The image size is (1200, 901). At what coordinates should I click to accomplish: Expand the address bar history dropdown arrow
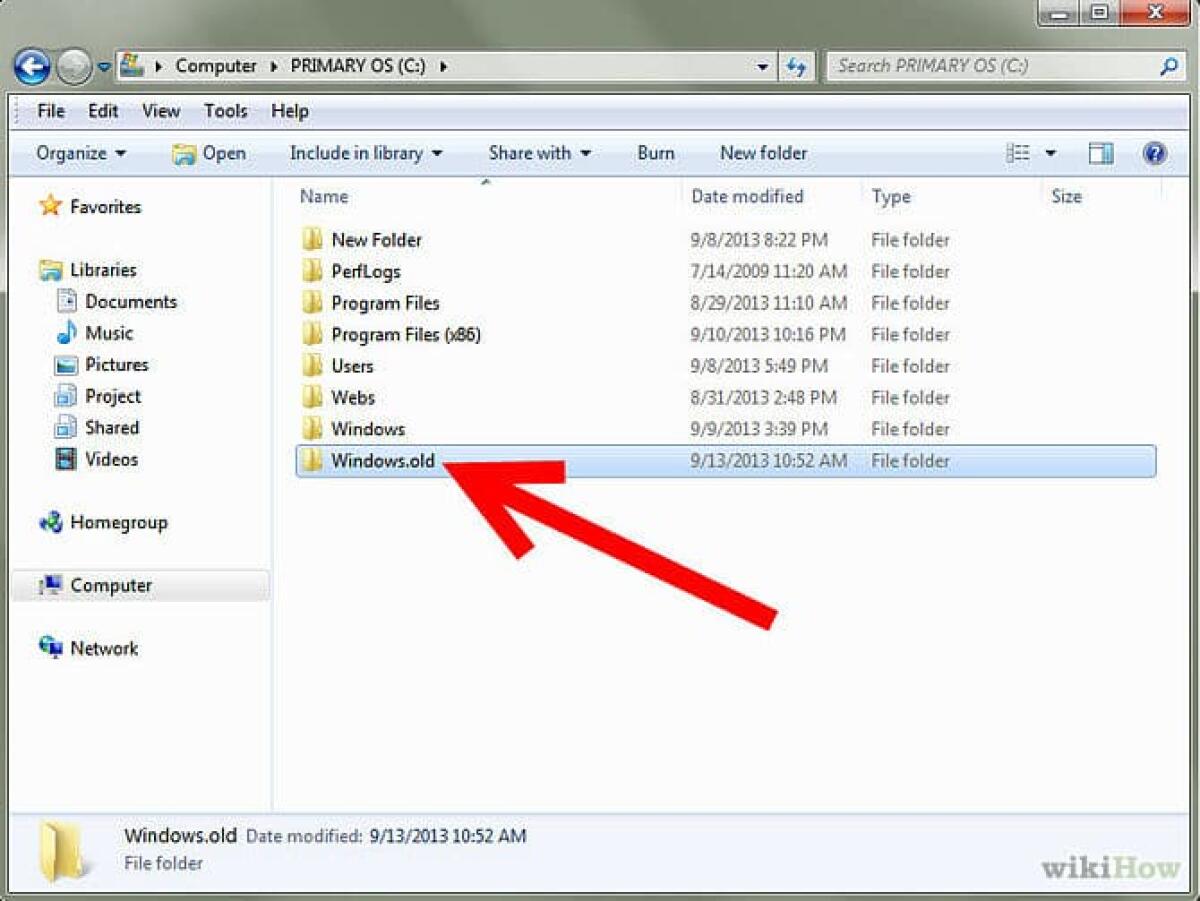(763, 66)
